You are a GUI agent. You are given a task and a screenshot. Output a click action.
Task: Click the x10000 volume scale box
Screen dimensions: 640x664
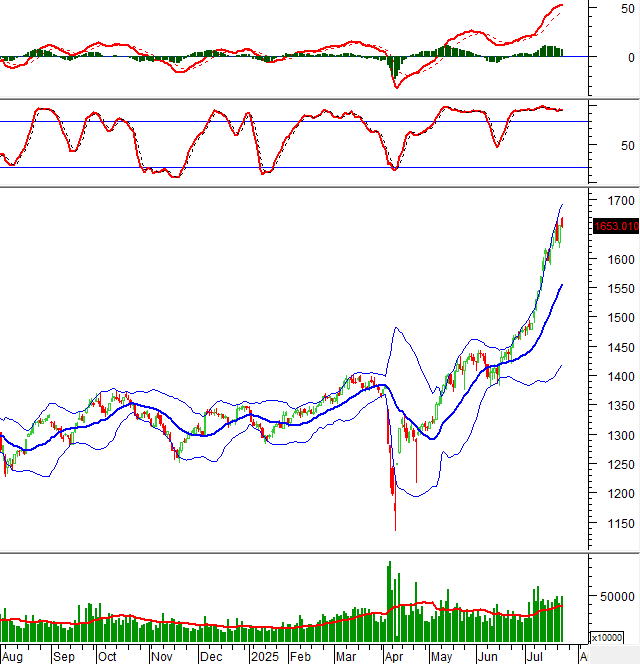click(607, 637)
